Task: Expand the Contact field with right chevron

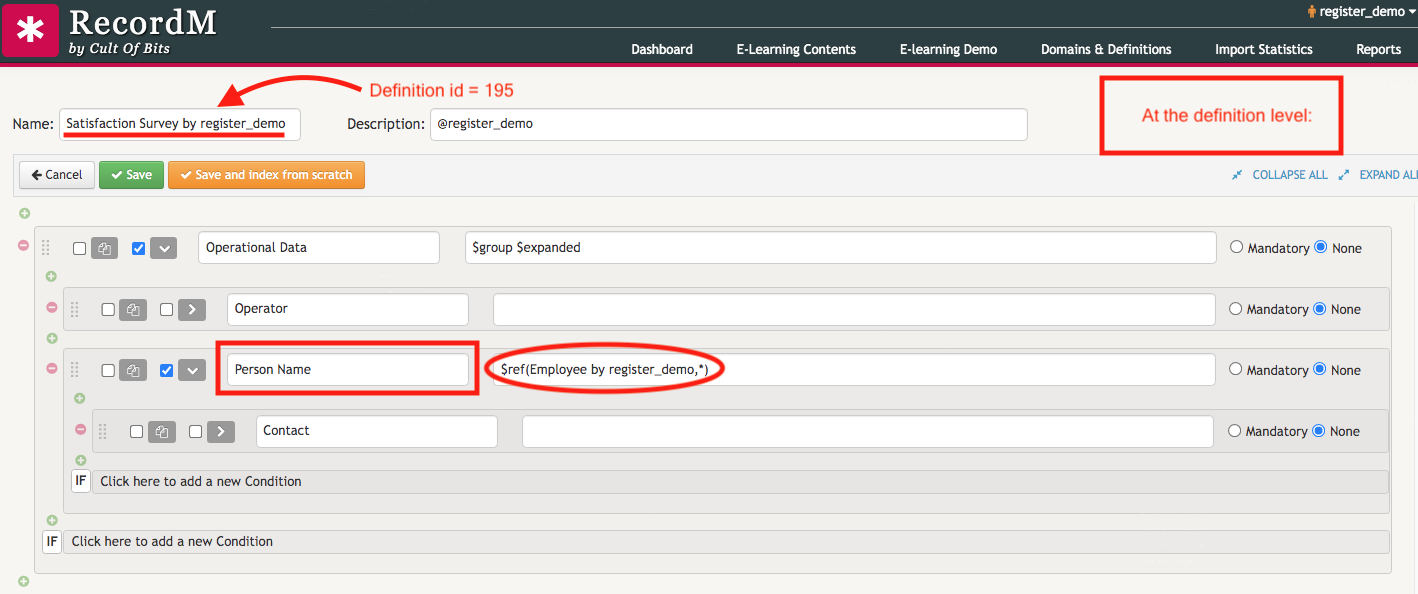Action: coord(221,432)
